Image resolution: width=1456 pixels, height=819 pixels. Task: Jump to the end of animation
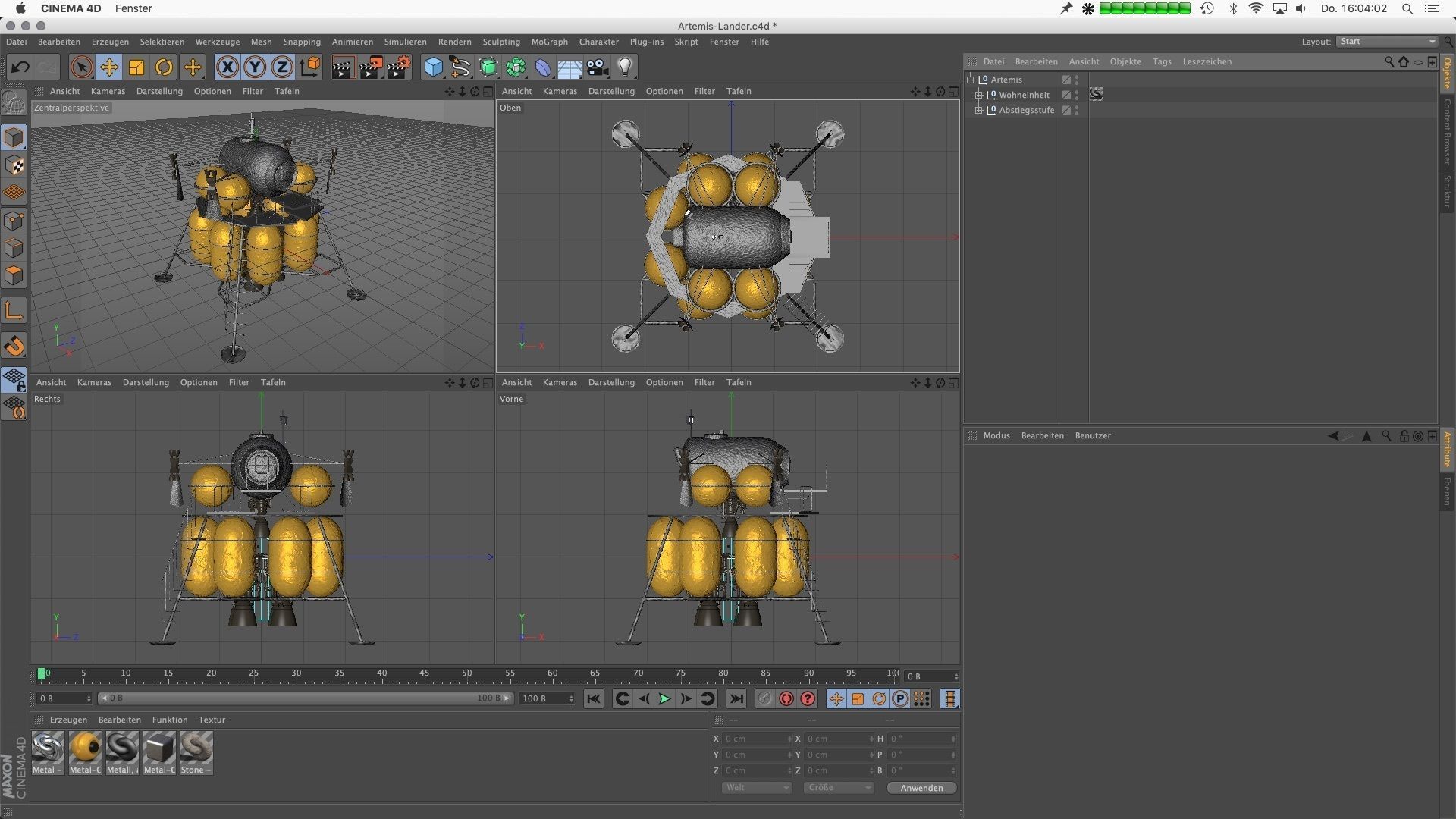(736, 699)
